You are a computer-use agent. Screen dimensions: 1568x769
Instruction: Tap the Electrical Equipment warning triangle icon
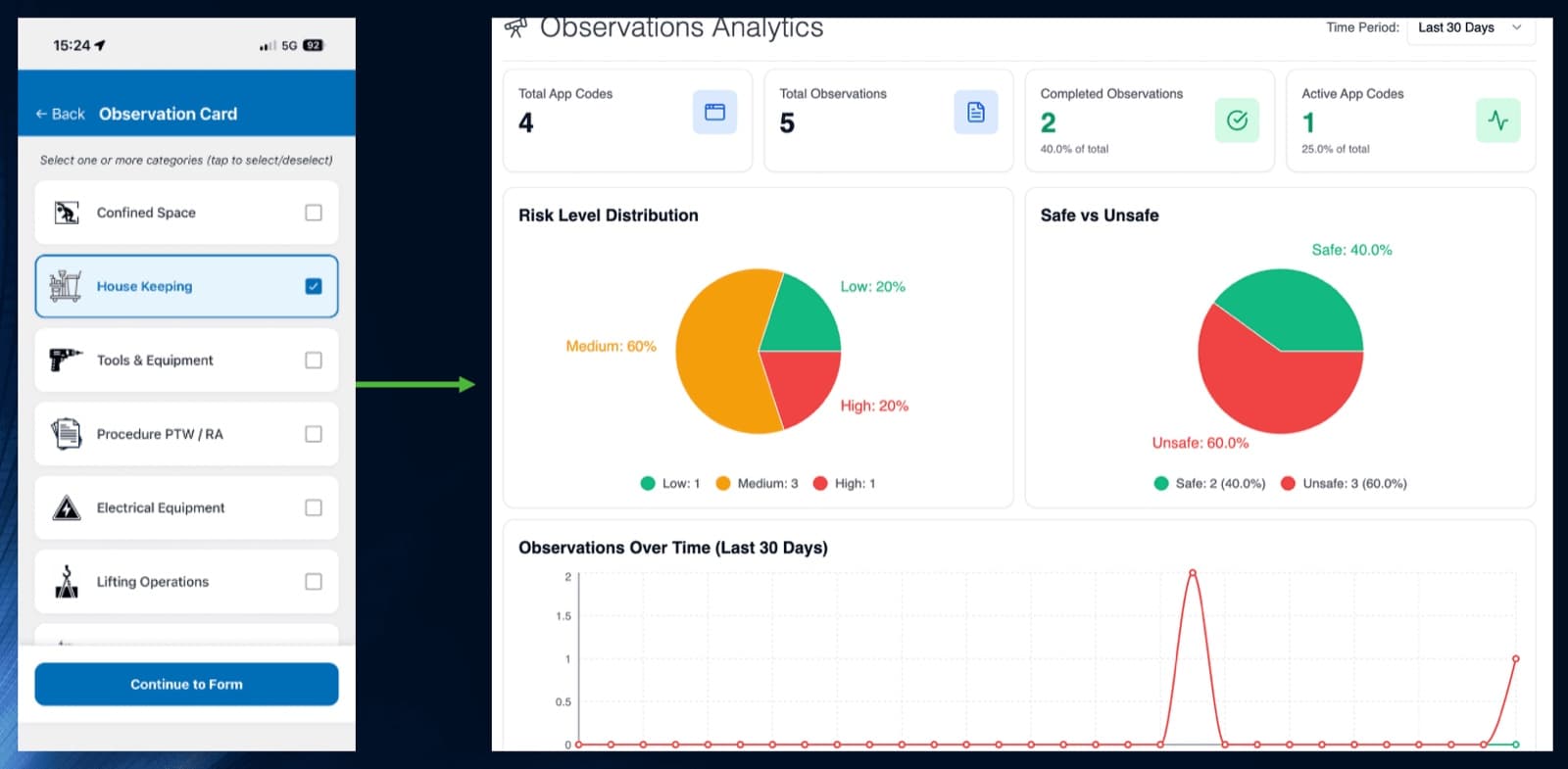click(x=67, y=507)
